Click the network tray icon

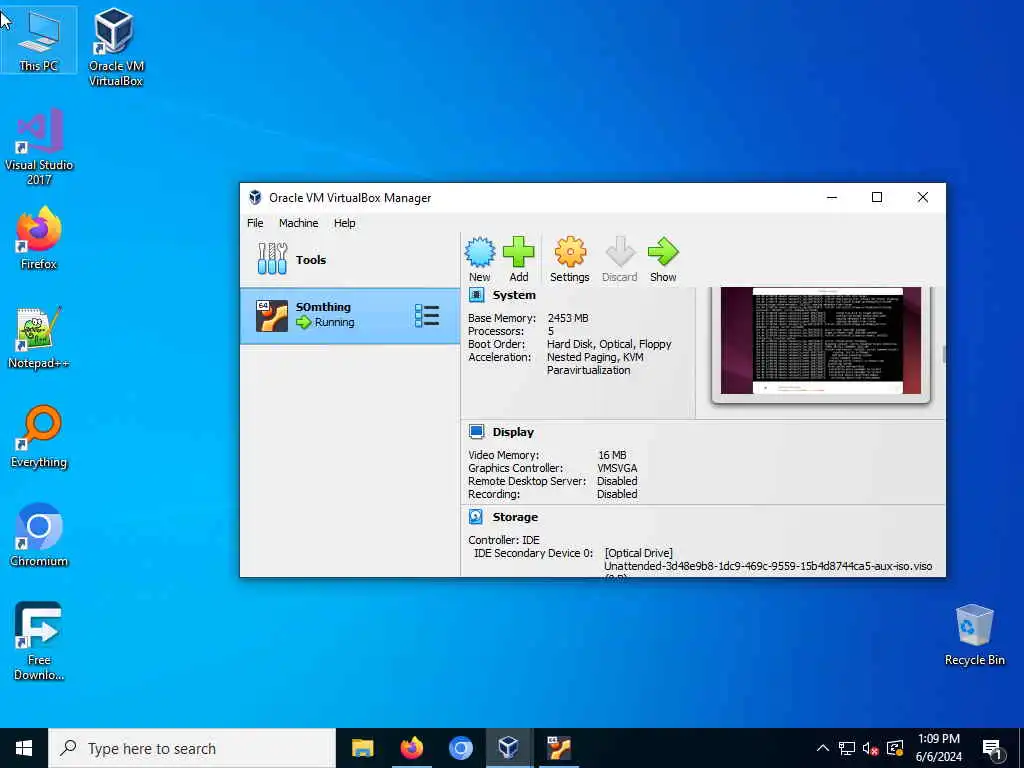tap(847, 748)
